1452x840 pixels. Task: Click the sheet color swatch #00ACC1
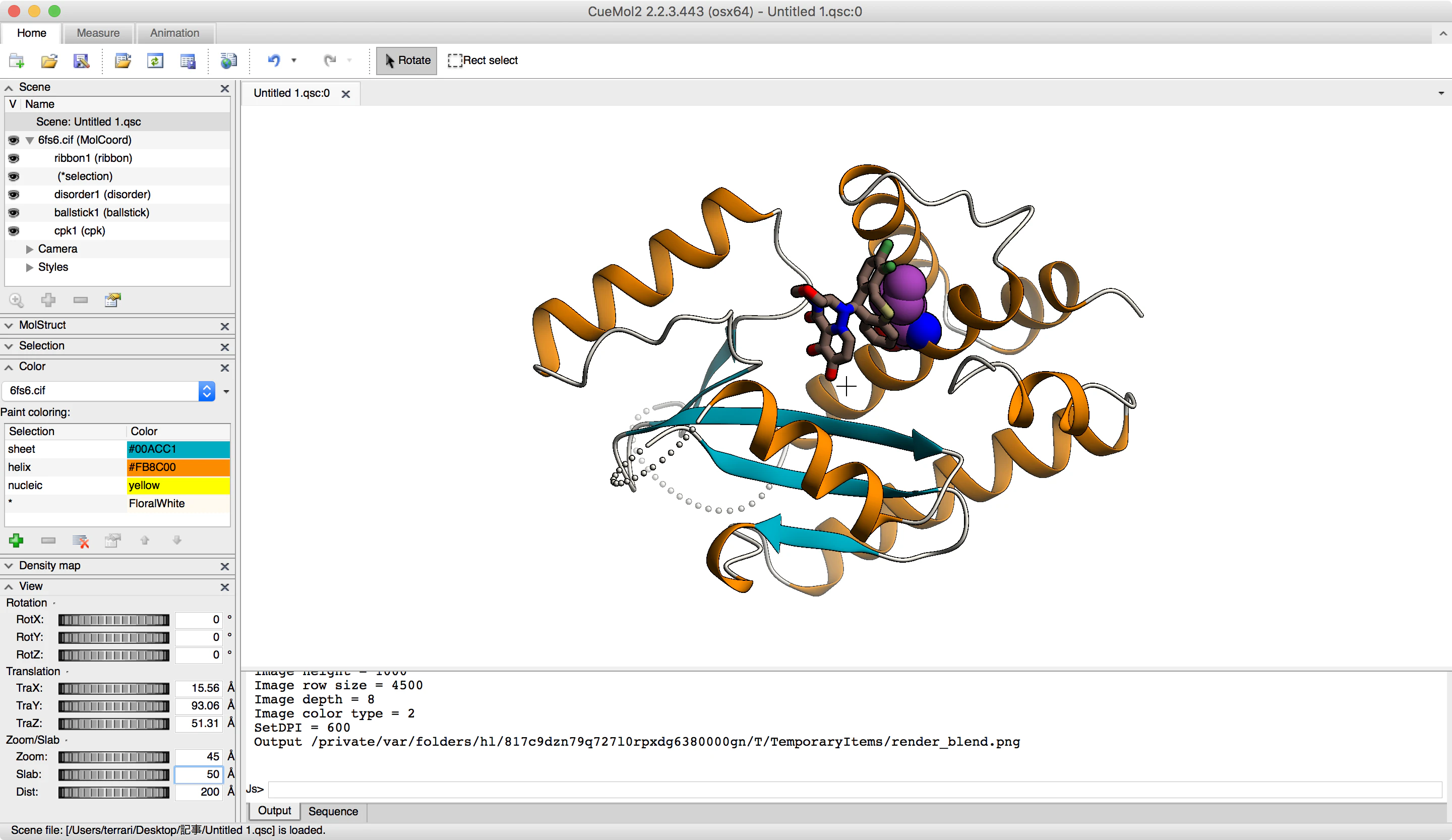point(178,449)
